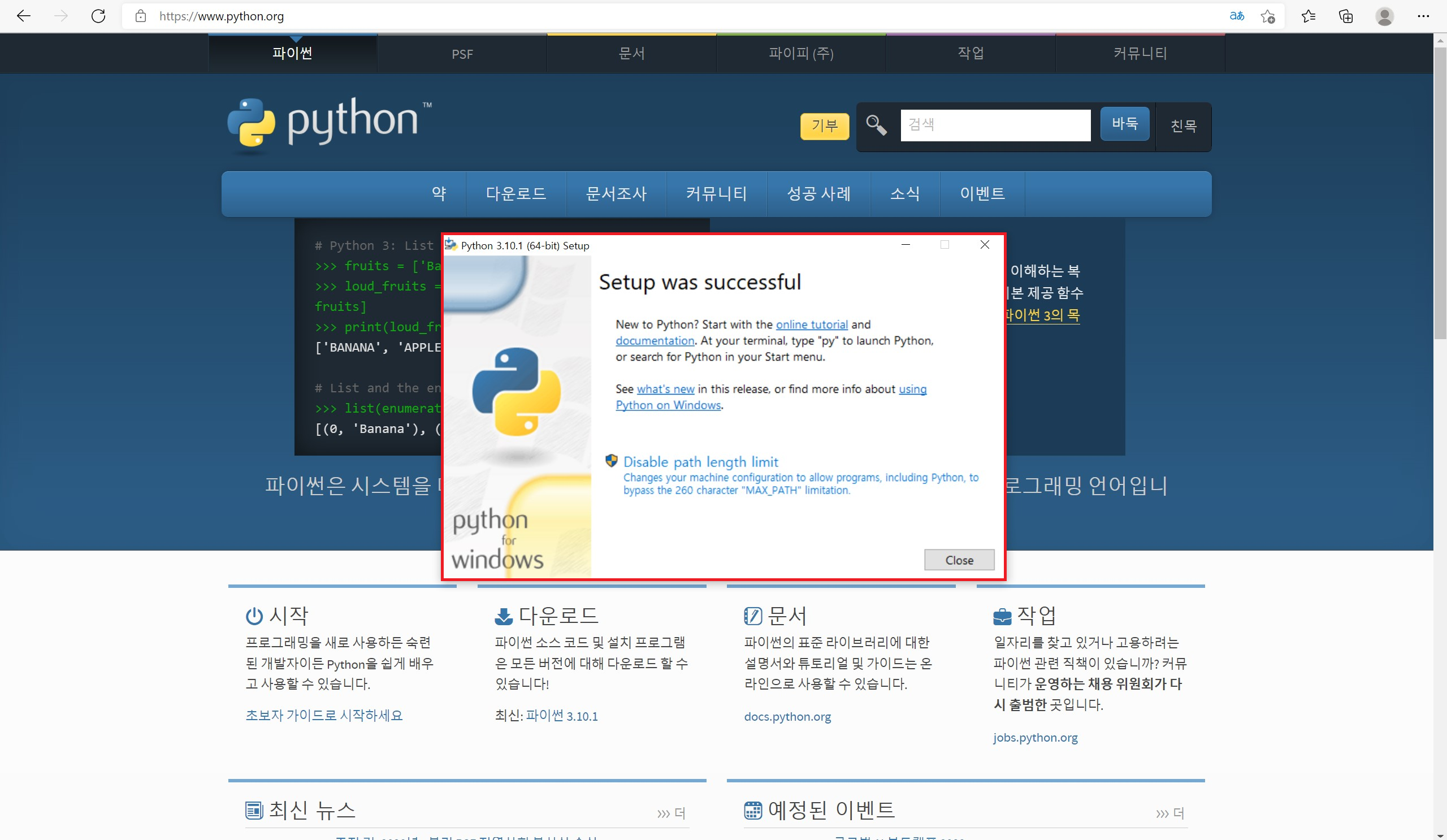Viewport: 1447px width, 840px height.
Task: Open the favorites list icon
Action: [1308, 16]
